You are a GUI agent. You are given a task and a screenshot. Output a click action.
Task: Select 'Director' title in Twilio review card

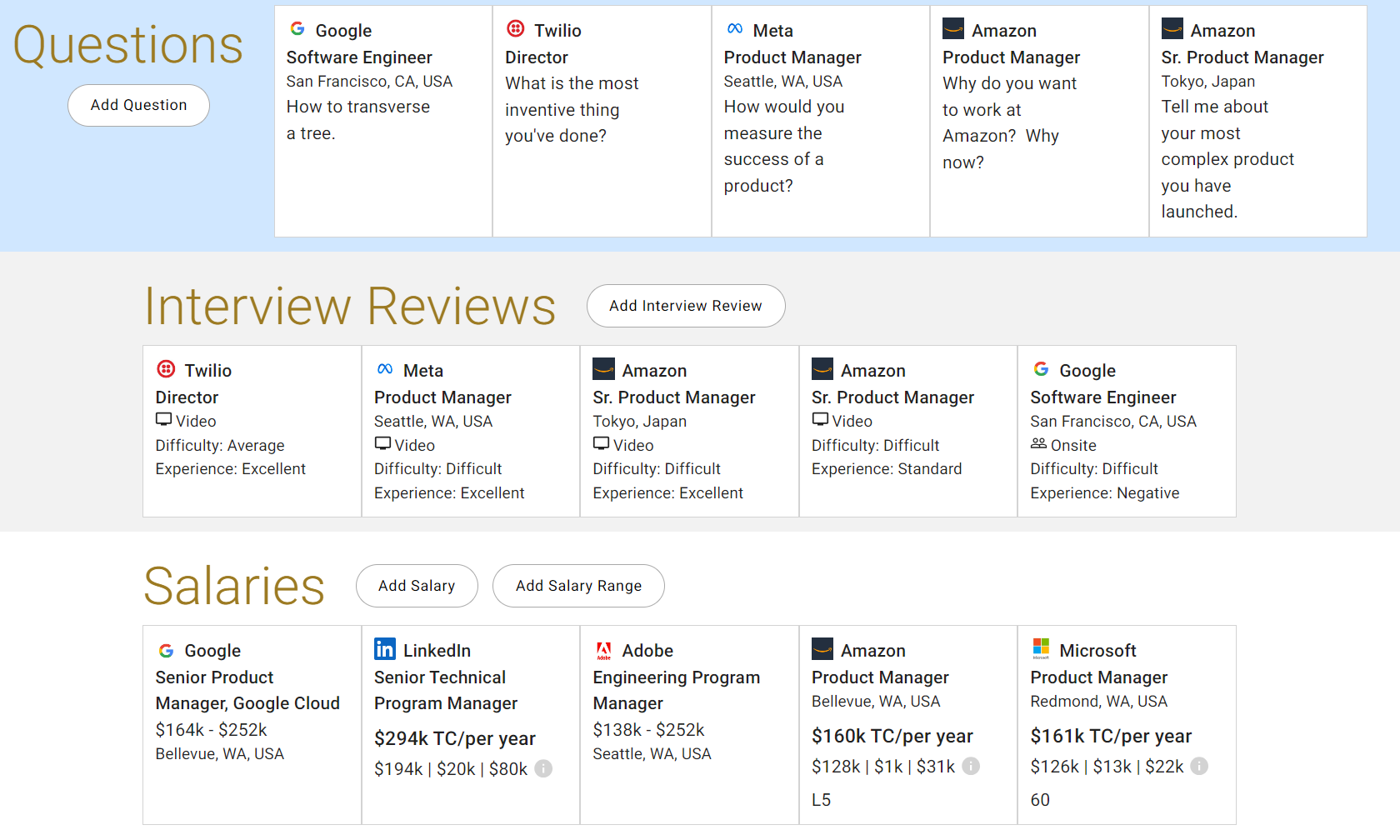(187, 397)
